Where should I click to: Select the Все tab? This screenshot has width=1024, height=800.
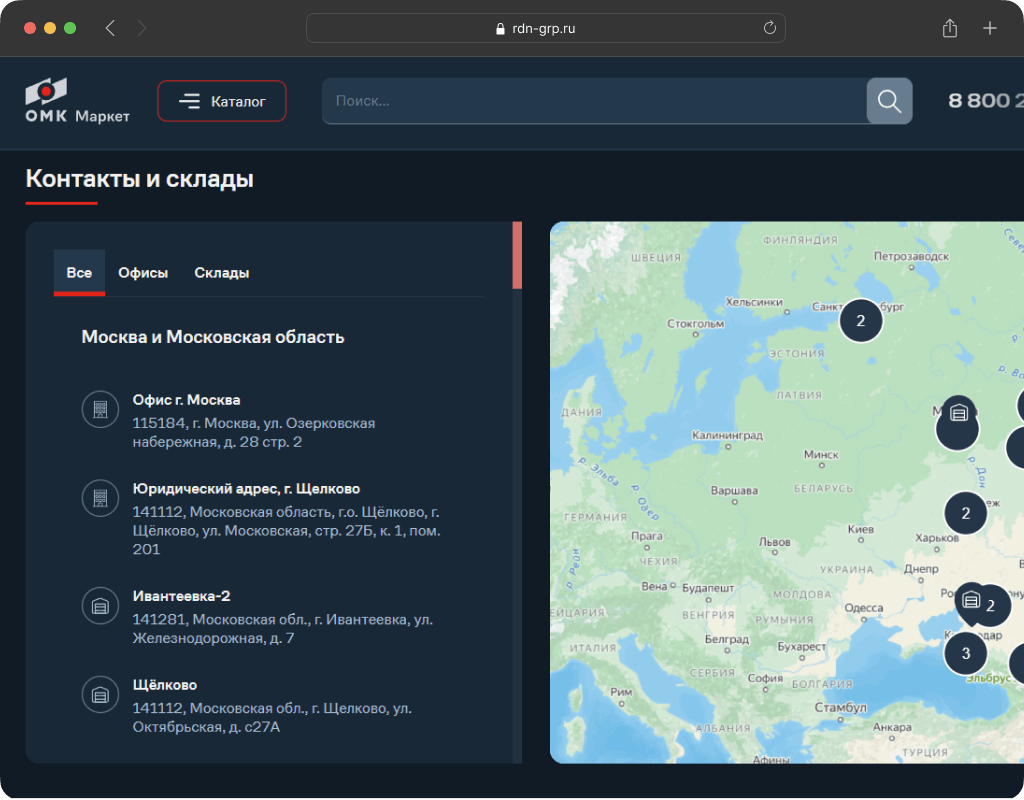click(79, 273)
